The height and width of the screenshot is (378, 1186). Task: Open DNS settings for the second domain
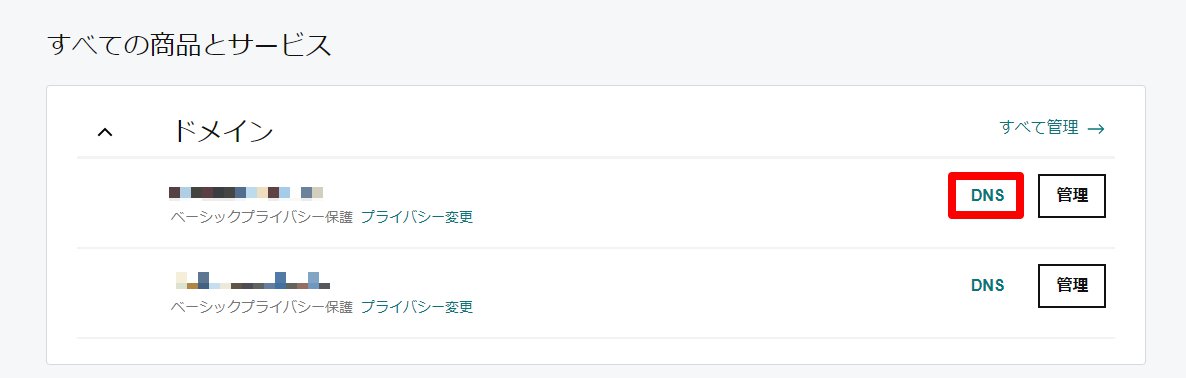pos(987,285)
